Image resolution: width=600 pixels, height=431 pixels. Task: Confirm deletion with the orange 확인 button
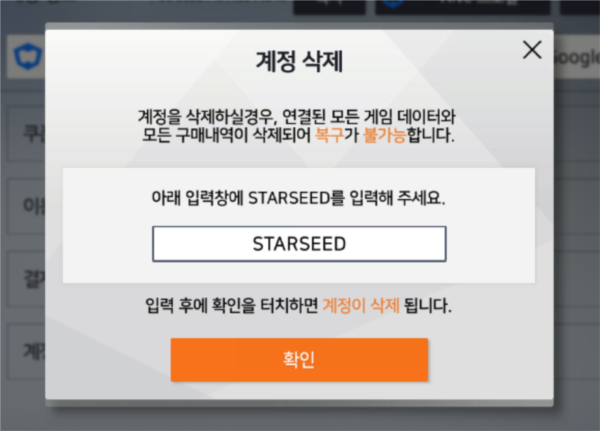[x=299, y=359]
